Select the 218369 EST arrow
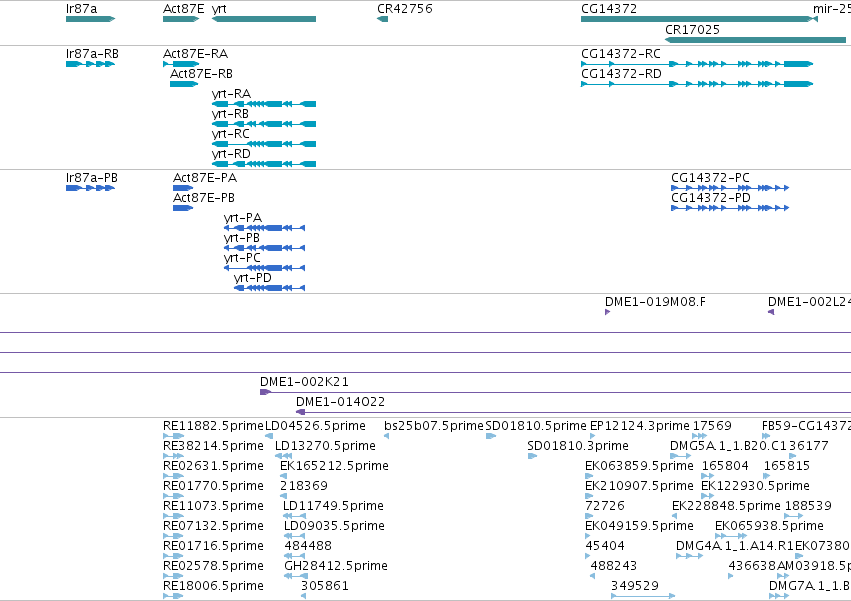851x601 pixels. (283, 496)
